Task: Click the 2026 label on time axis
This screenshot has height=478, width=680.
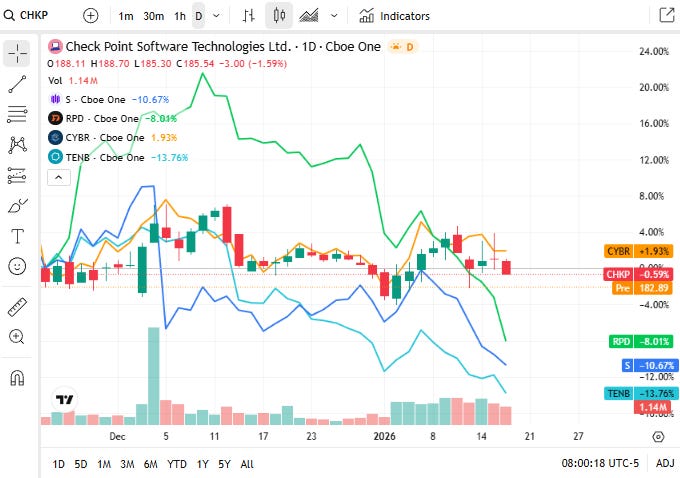Action: 384,436
